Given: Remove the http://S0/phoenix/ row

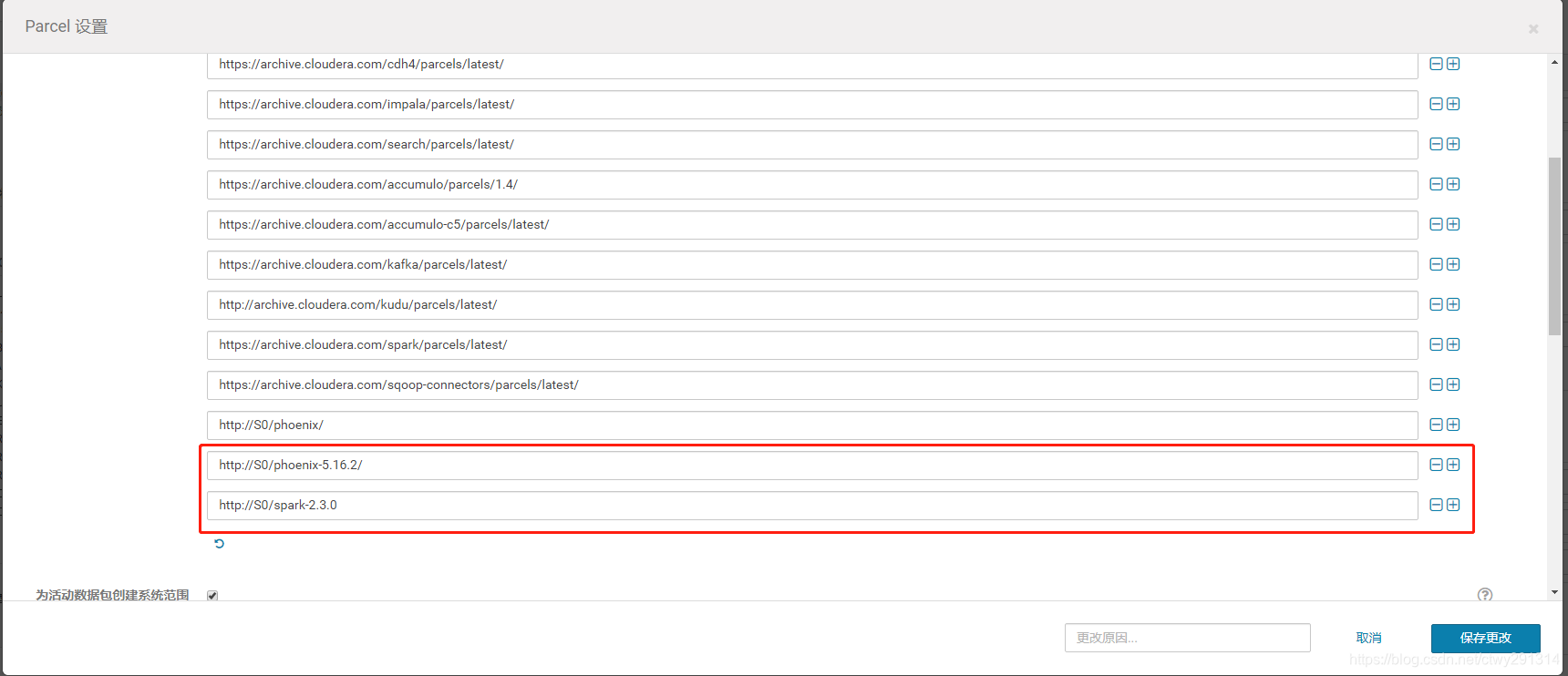Looking at the screenshot, I should tap(1436, 425).
